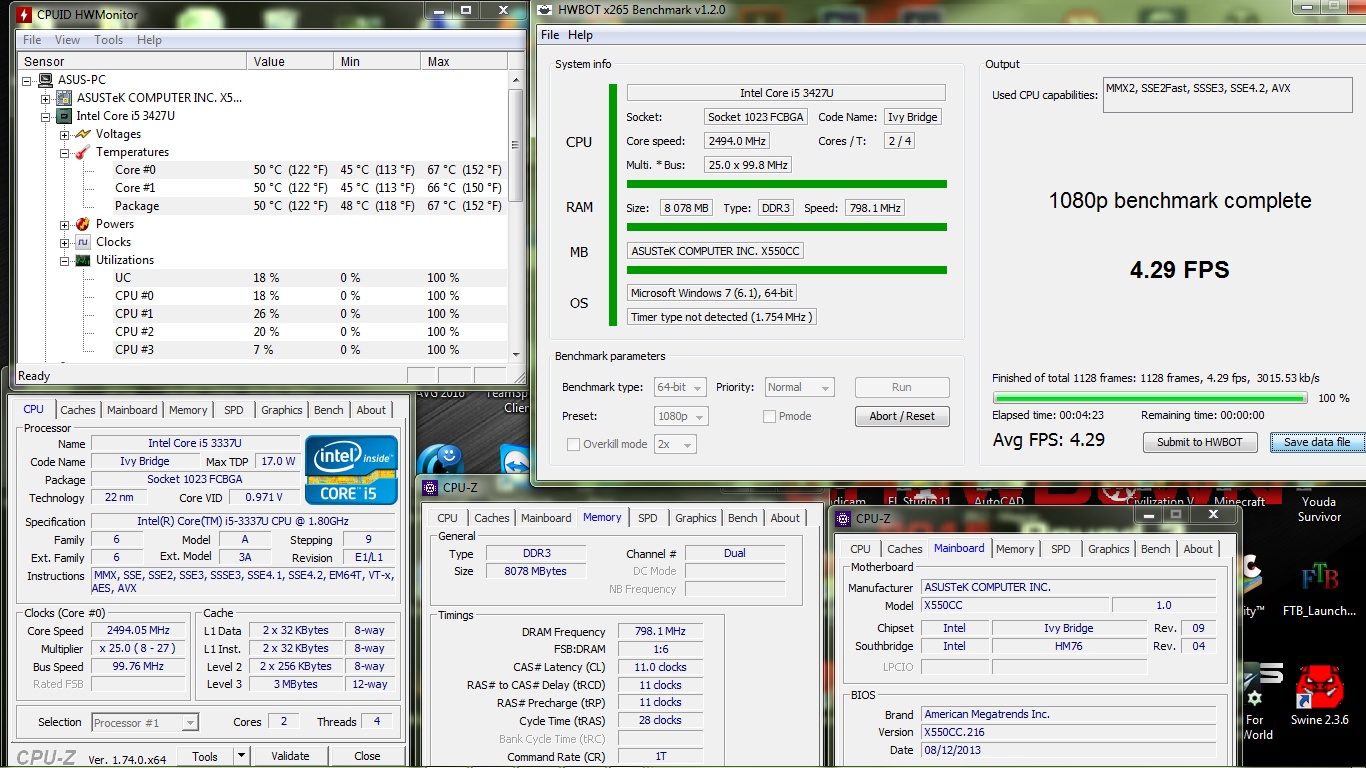This screenshot has width=1366, height=768.
Task: Open the TeamViewer desktop icon
Action: [513, 462]
